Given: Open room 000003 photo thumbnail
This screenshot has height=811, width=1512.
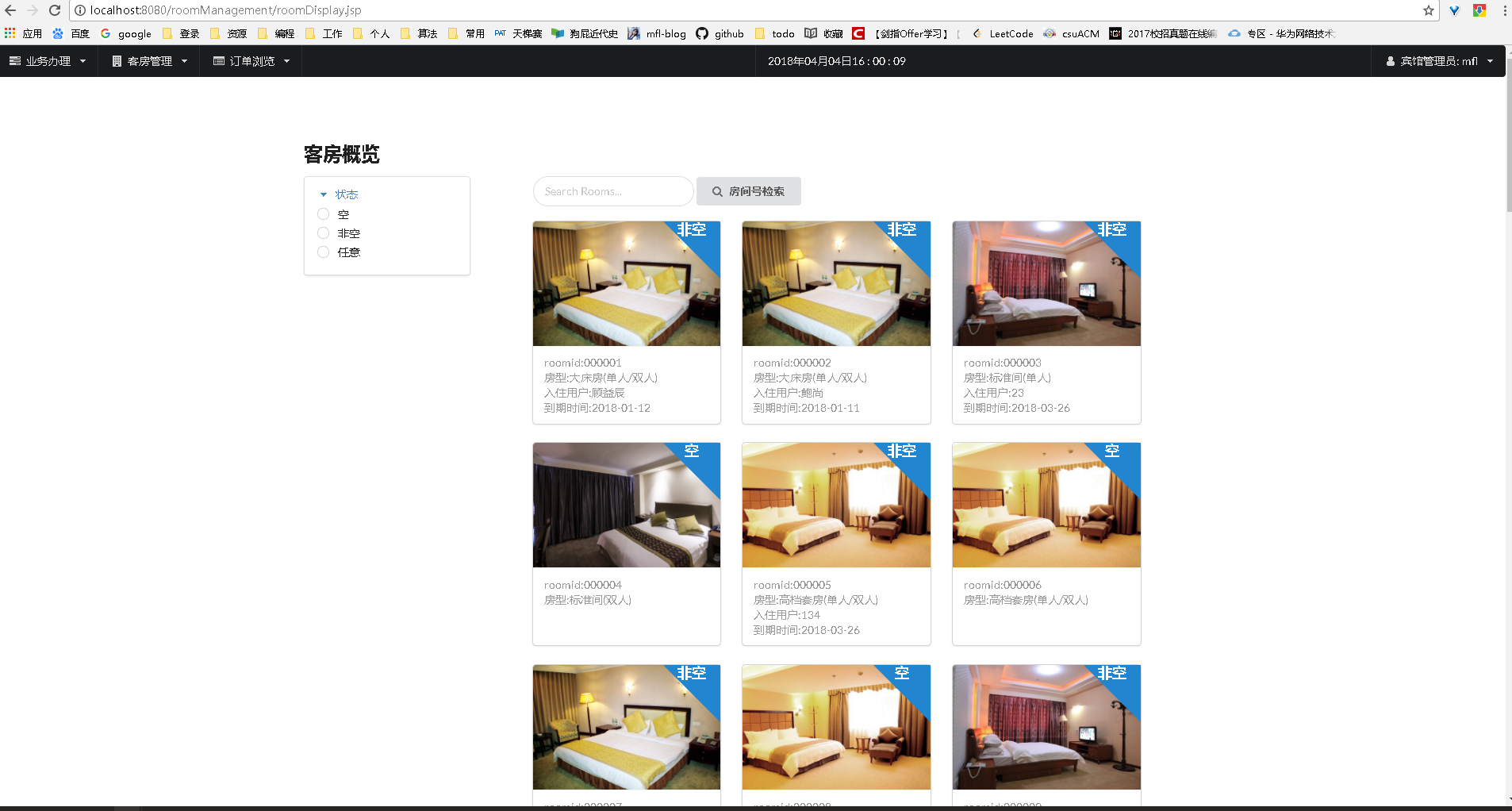Looking at the screenshot, I should pyautogui.click(x=1046, y=283).
